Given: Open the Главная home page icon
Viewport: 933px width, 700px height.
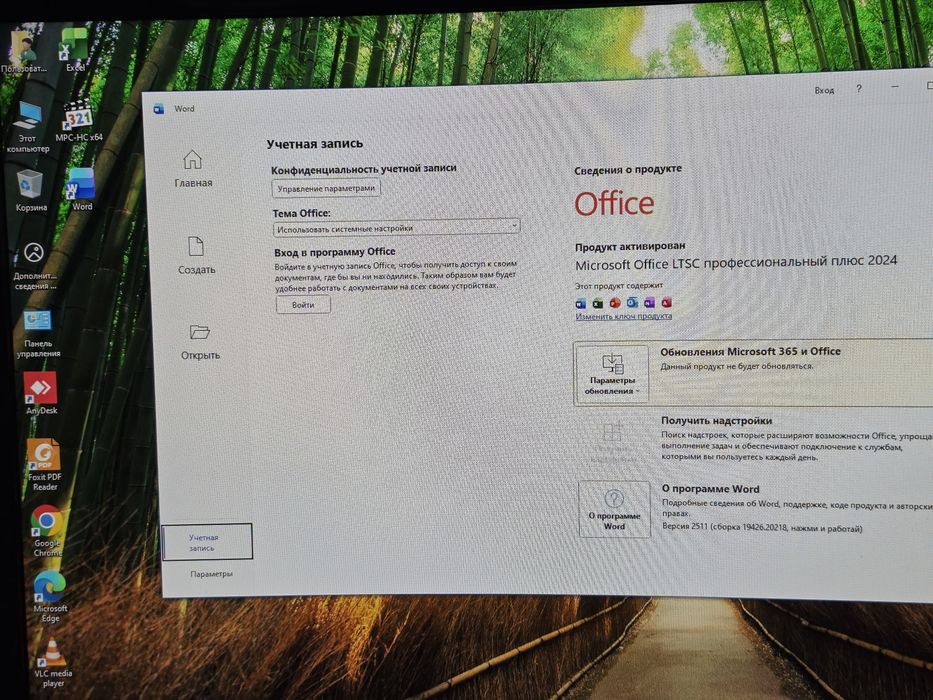Looking at the screenshot, I should point(192,160).
